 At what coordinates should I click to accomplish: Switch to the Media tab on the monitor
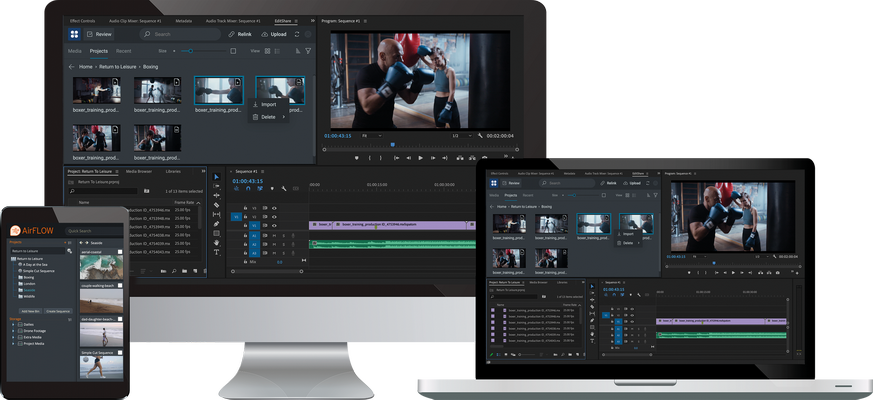click(x=75, y=51)
